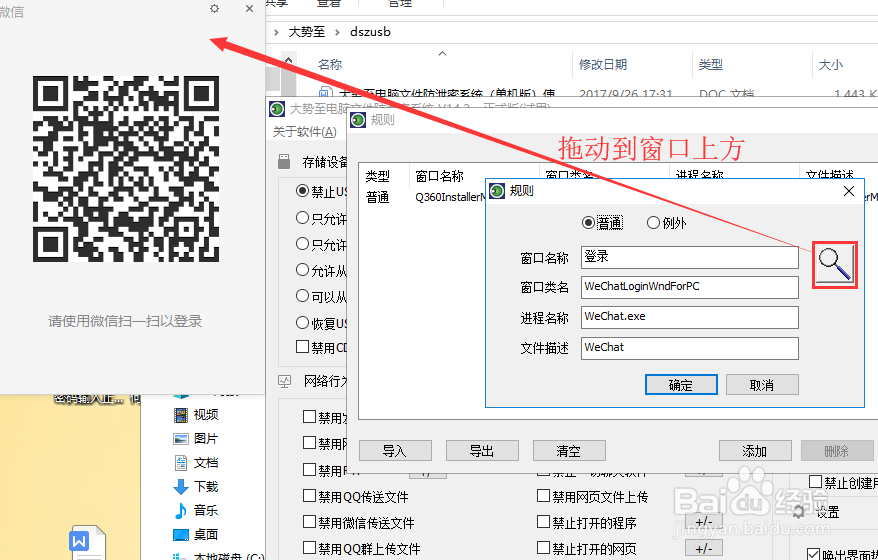
Task: Click the 音乐 note icon in Explorer sidebar
Action: [181, 511]
